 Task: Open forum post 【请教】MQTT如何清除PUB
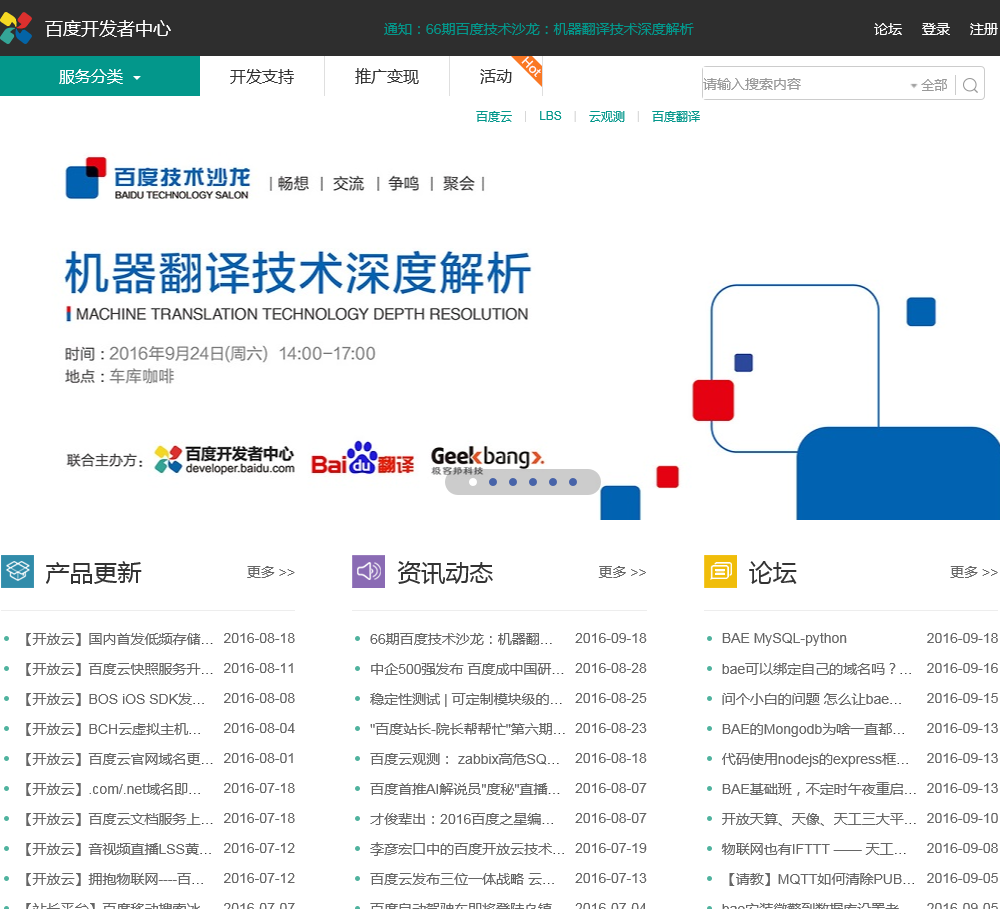[818, 878]
